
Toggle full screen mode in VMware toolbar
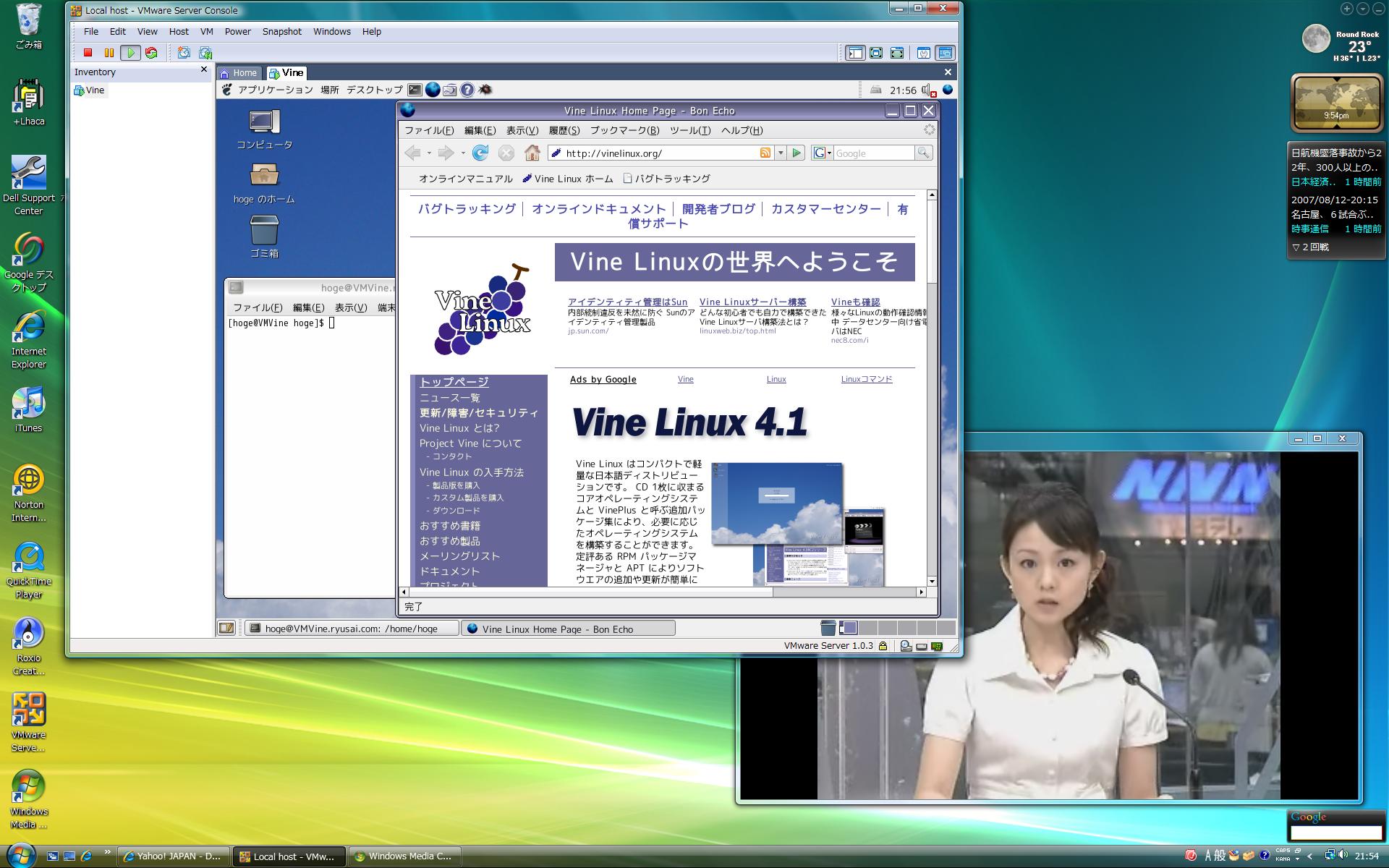[x=876, y=53]
